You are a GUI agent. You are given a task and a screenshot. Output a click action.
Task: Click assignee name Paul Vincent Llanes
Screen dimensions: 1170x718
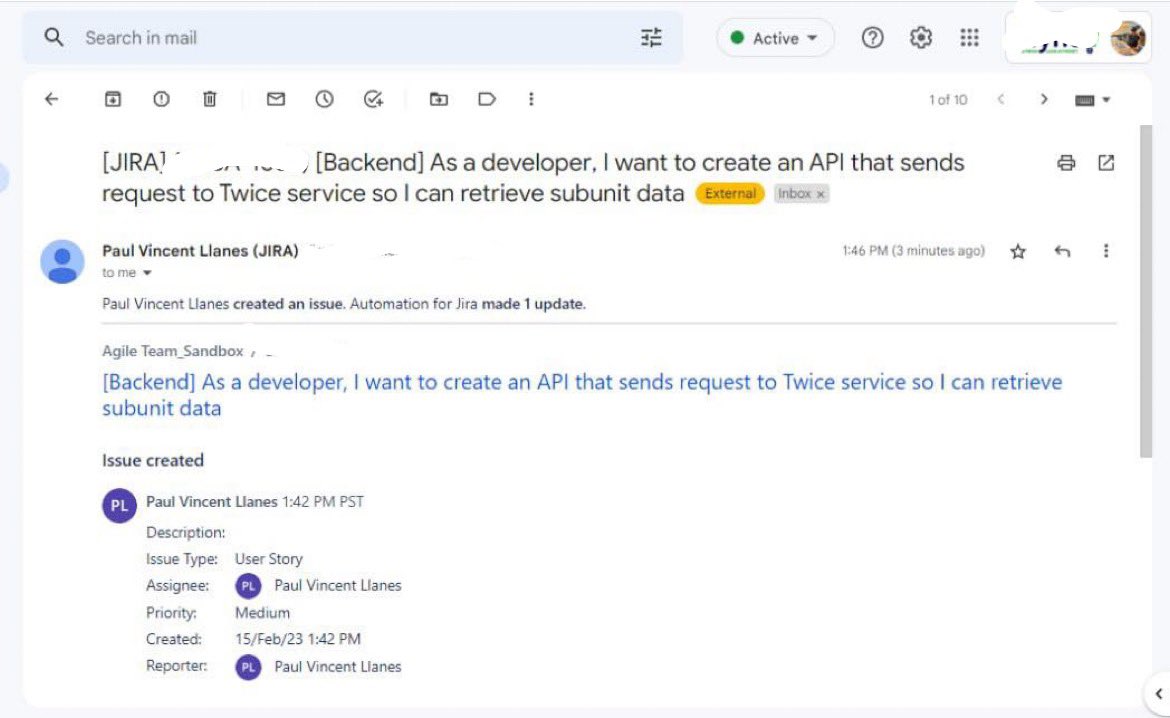[x=337, y=585]
